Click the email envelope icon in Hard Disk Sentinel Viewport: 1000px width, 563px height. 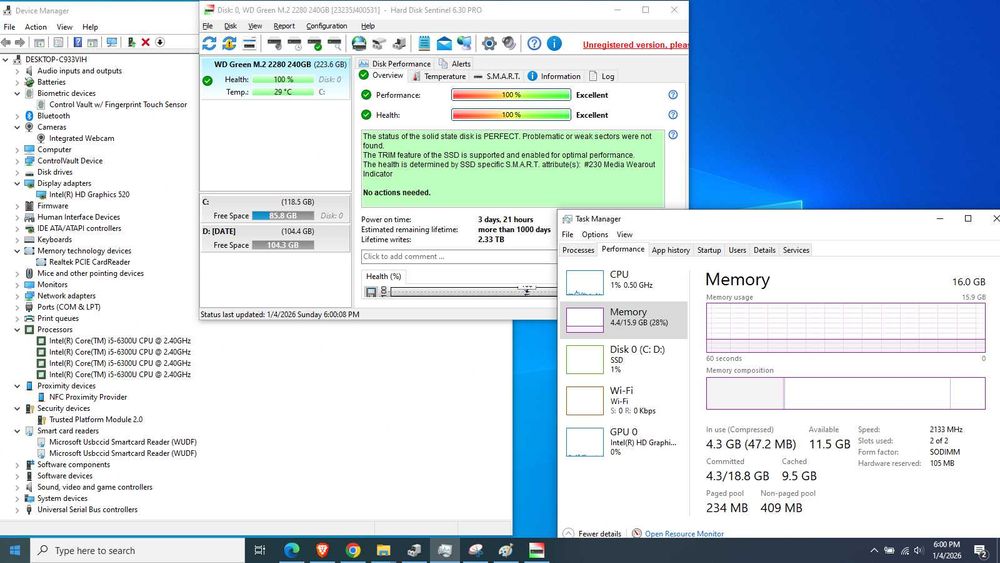[x=444, y=43]
